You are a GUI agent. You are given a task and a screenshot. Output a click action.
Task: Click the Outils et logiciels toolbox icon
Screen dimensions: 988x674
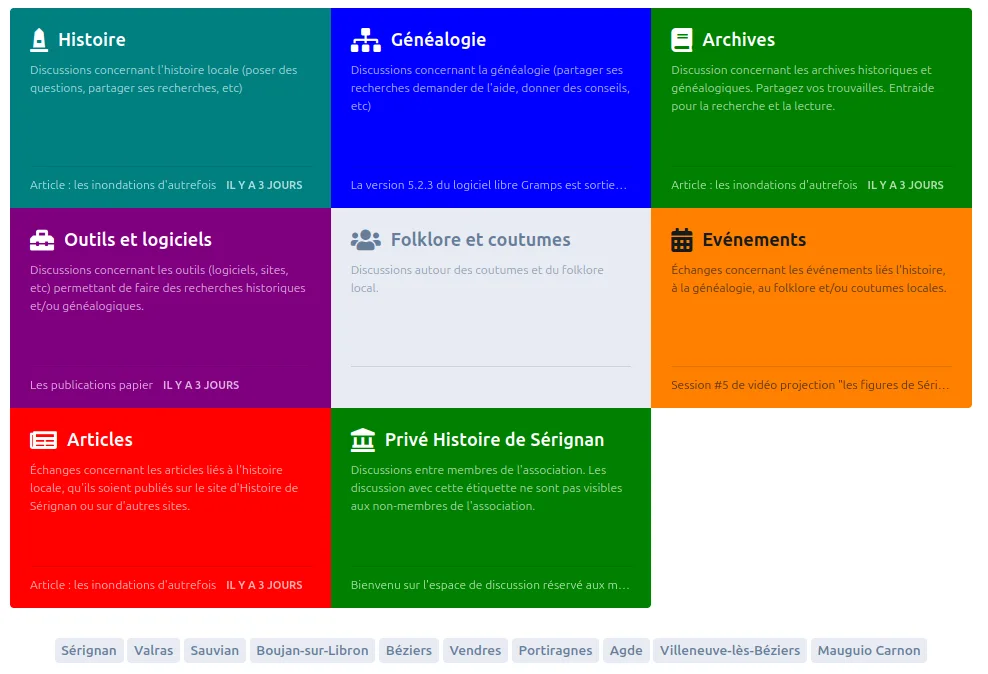pyautogui.click(x=42, y=240)
